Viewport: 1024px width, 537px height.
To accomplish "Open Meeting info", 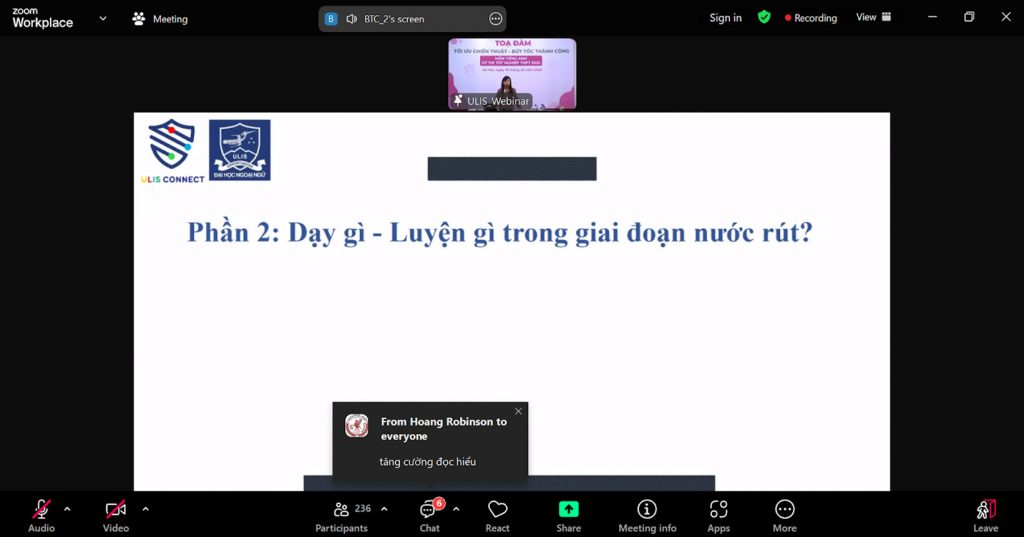I will [647, 515].
